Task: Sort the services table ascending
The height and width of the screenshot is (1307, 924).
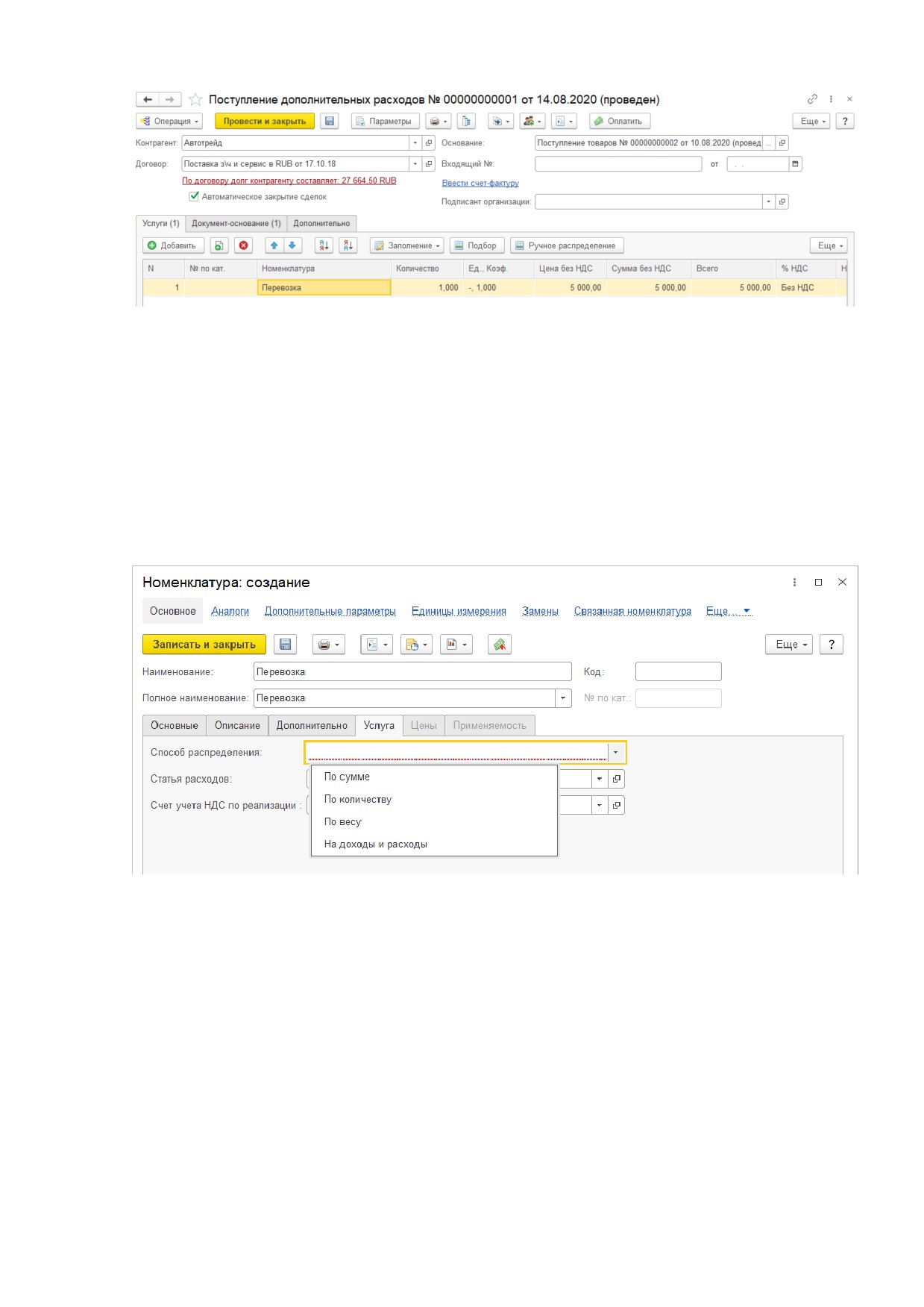Action: [324, 245]
